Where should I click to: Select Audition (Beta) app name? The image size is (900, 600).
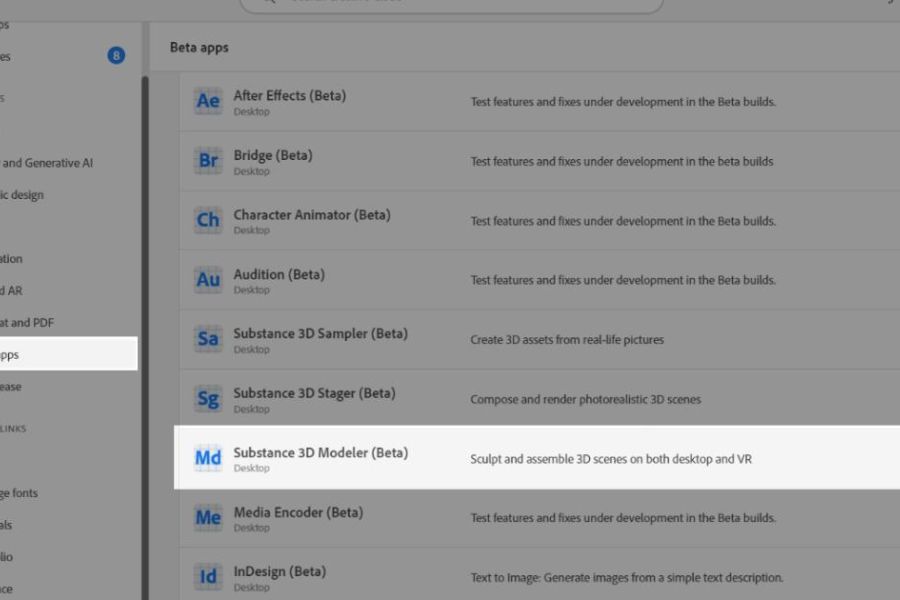point(279,274)
